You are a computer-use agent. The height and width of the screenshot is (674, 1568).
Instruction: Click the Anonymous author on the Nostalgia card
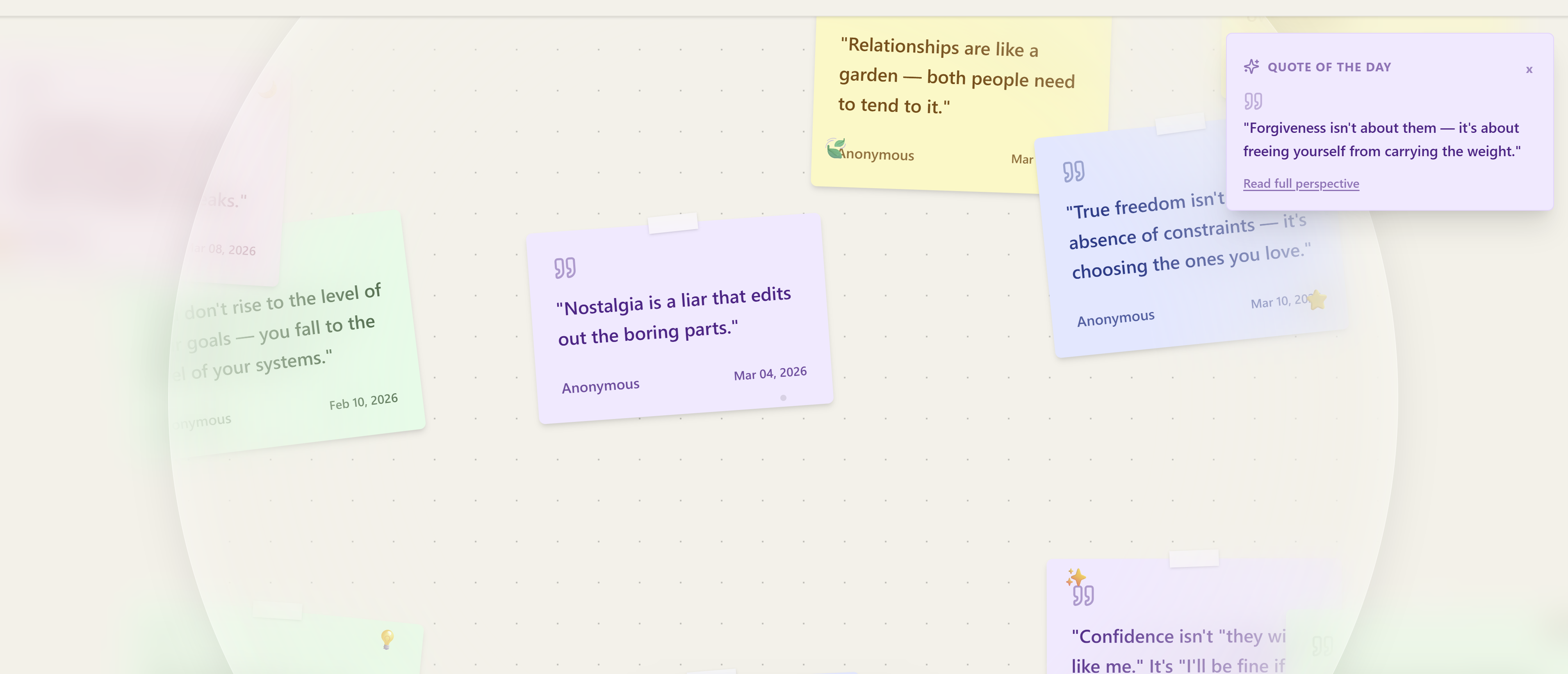pos(600,386)
